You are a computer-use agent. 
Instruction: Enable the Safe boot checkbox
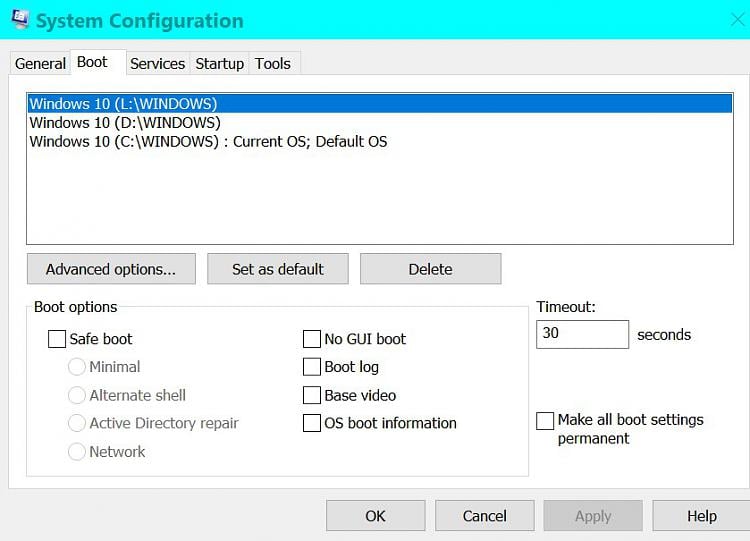click(x=57, y=339)
